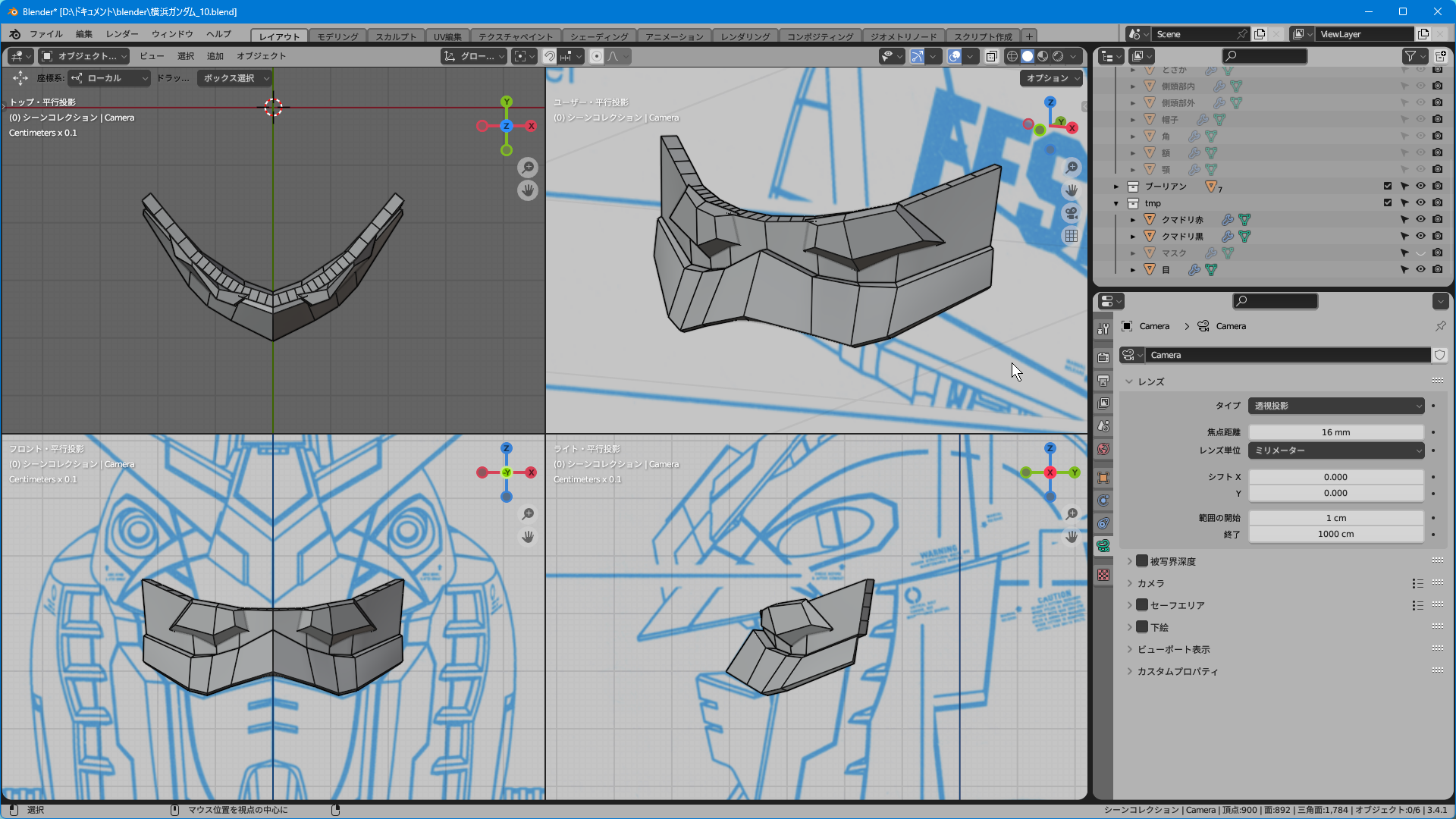The height and width of the screenshot is (819, 1456).
Task: Hide クマドリ赤 object with eye icon
Action: [x=1420, y=219]
